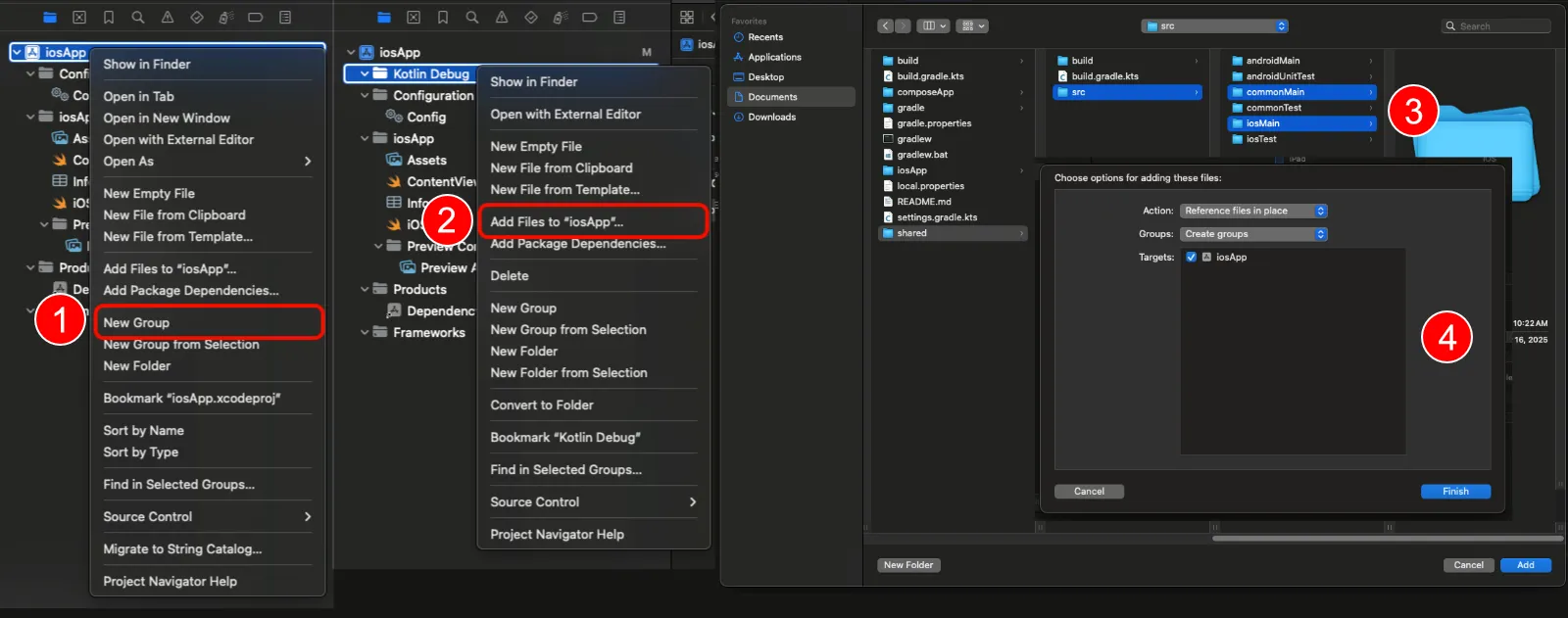The height and width of the screenshot is (618, 1568).
Task: Click the back arrow in the file browser
Action: coord(885,26)
